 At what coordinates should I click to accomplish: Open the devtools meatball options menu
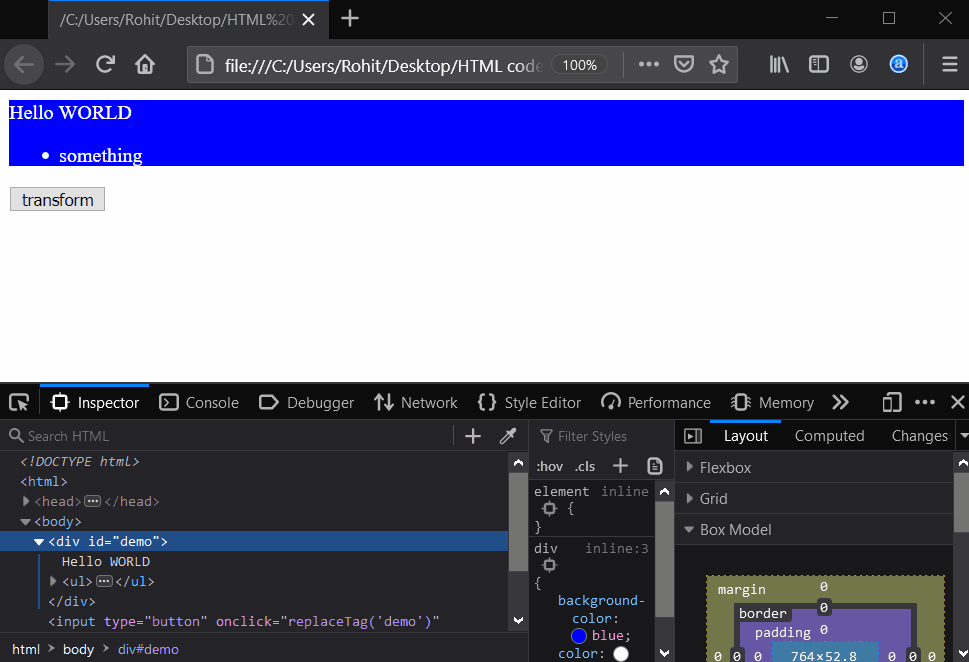pyautogui.click(x=925, y=401)
